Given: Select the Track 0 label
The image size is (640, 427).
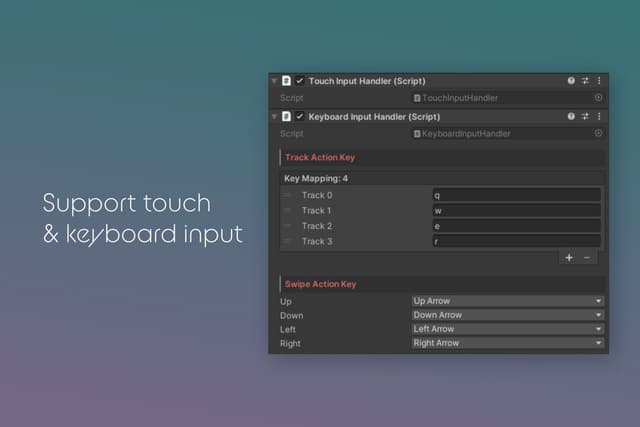Looking at the screenshot, I should (317, 195).
